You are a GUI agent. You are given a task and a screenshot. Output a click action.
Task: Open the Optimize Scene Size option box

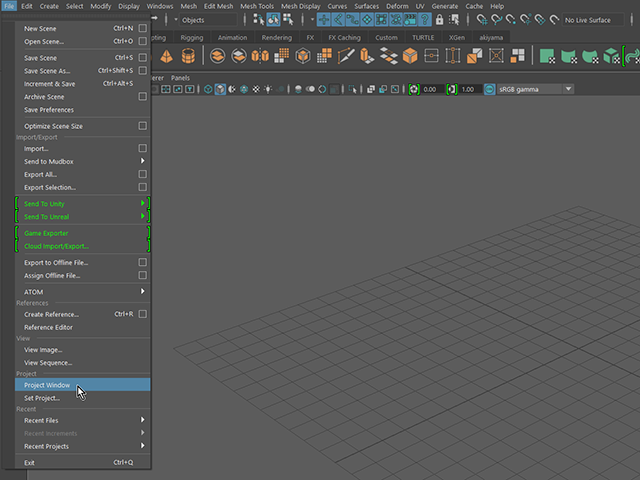pyautogui.click(x=142, y=126)
